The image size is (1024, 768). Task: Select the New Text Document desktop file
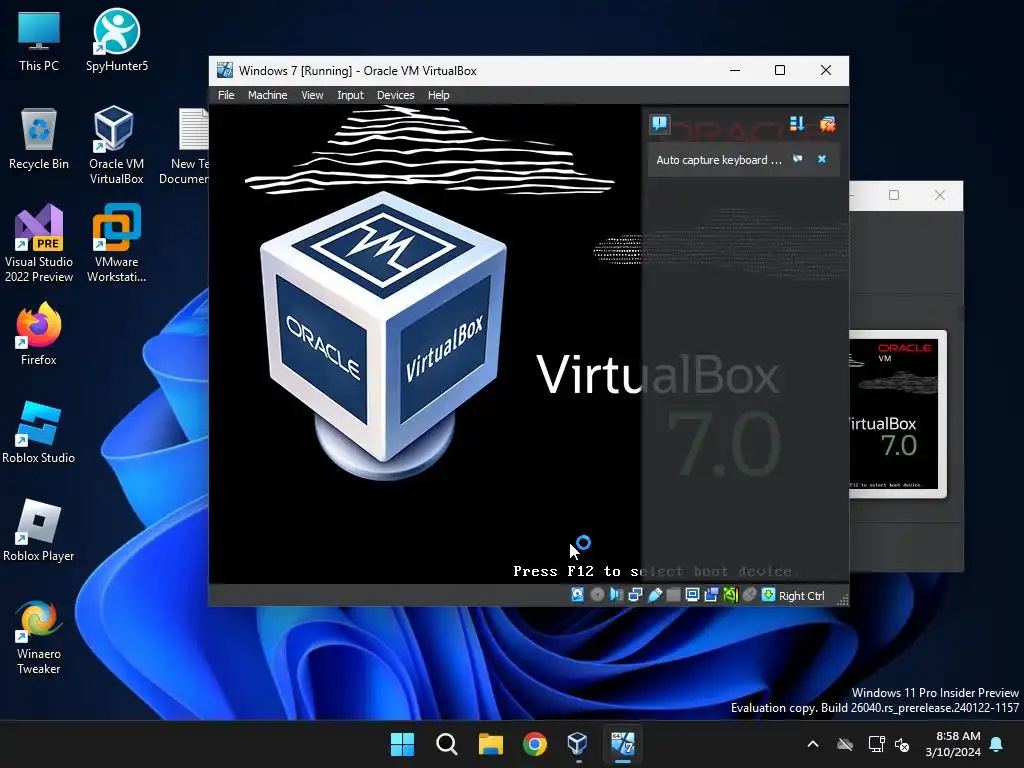click(186, 146)
